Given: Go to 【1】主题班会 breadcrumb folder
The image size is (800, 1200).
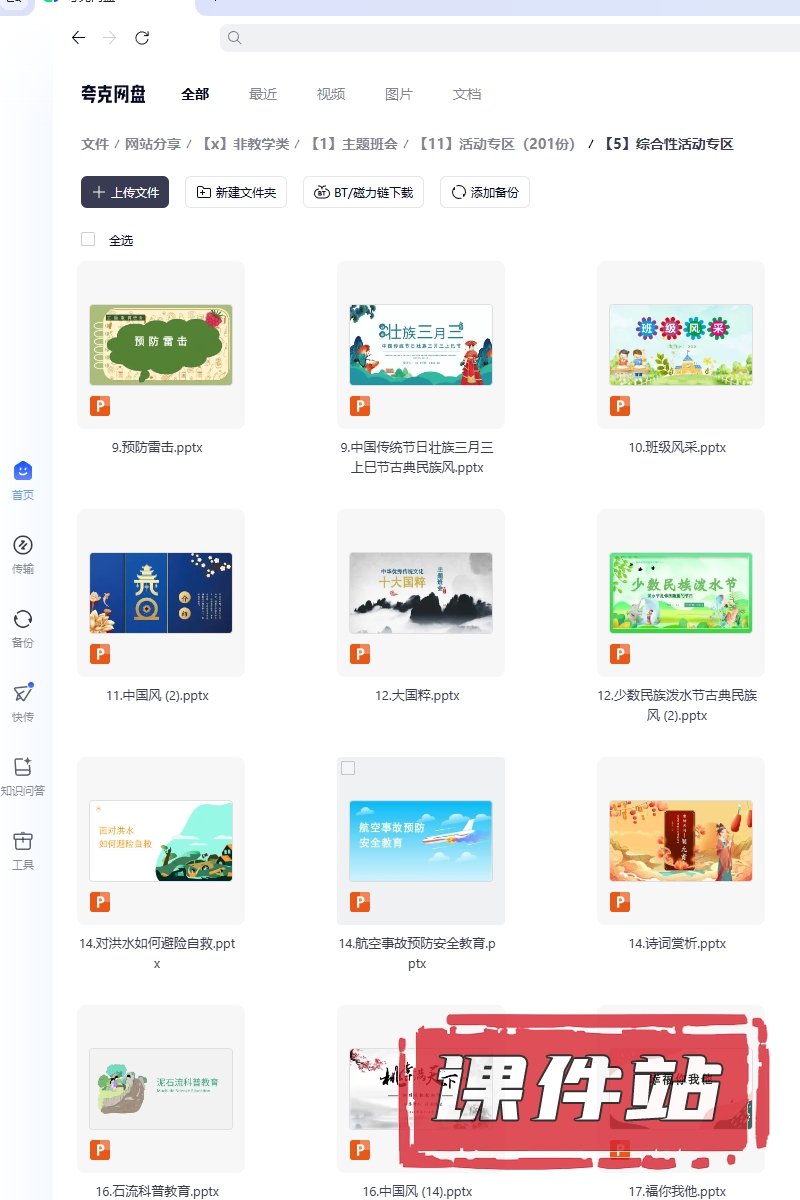Looking at the screenshot, I should 353,144.
